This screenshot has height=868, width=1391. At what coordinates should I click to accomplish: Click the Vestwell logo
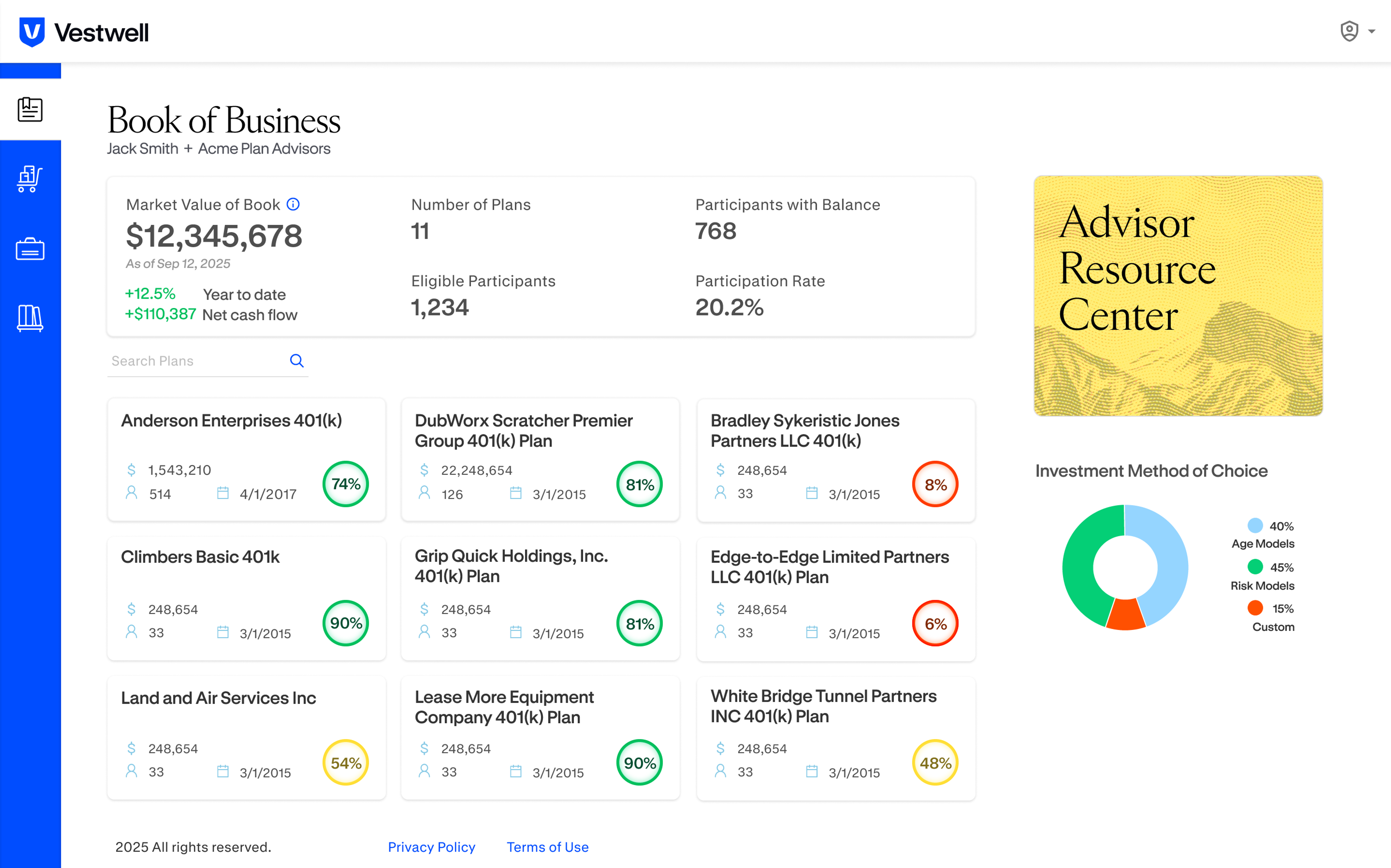coord(84,32)
